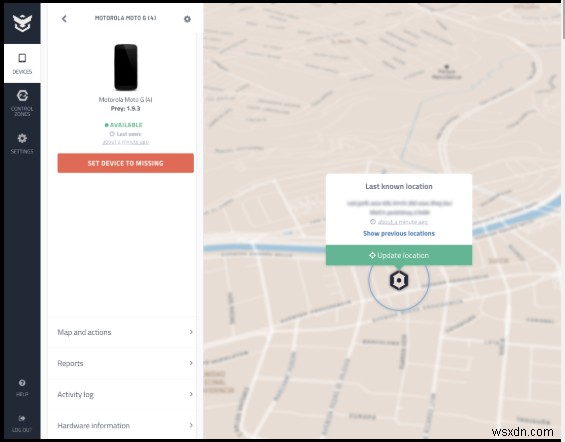This screenshot has height=442, width=565.
Task: Click 'Motorola Moto G (4)' name below phone
Action: [x=125, y=100]
